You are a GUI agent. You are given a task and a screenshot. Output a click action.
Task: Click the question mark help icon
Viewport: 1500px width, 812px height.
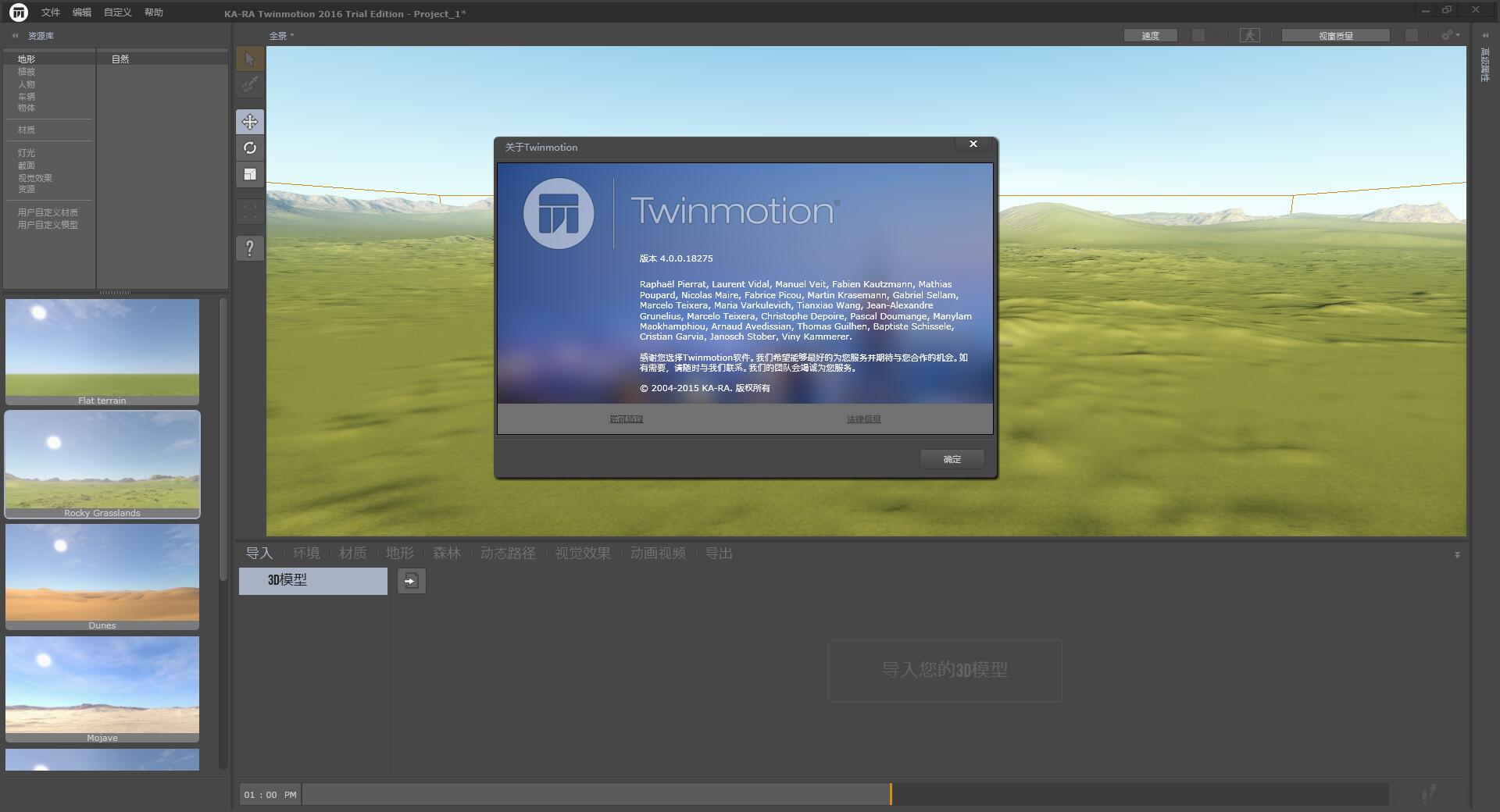pos(250,248)
